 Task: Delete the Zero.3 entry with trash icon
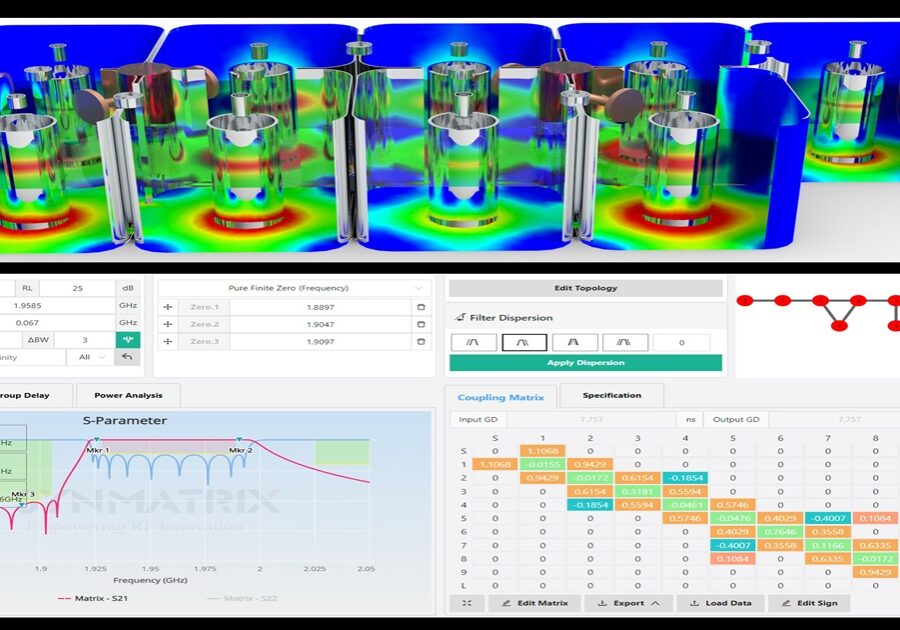pyautogui.click(x=421, y=342)
